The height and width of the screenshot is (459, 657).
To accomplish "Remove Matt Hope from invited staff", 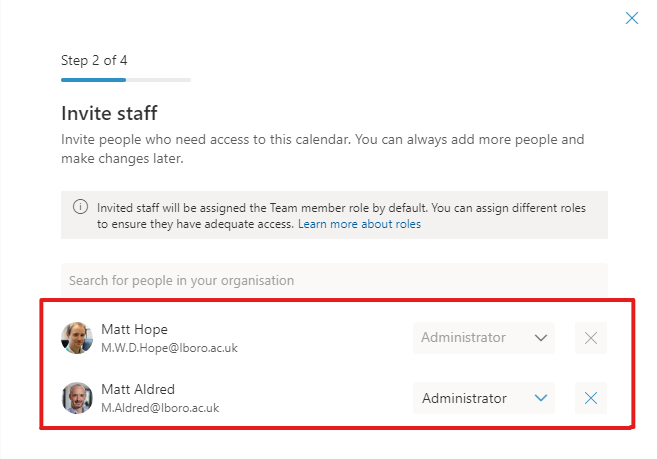I will 591,338.
